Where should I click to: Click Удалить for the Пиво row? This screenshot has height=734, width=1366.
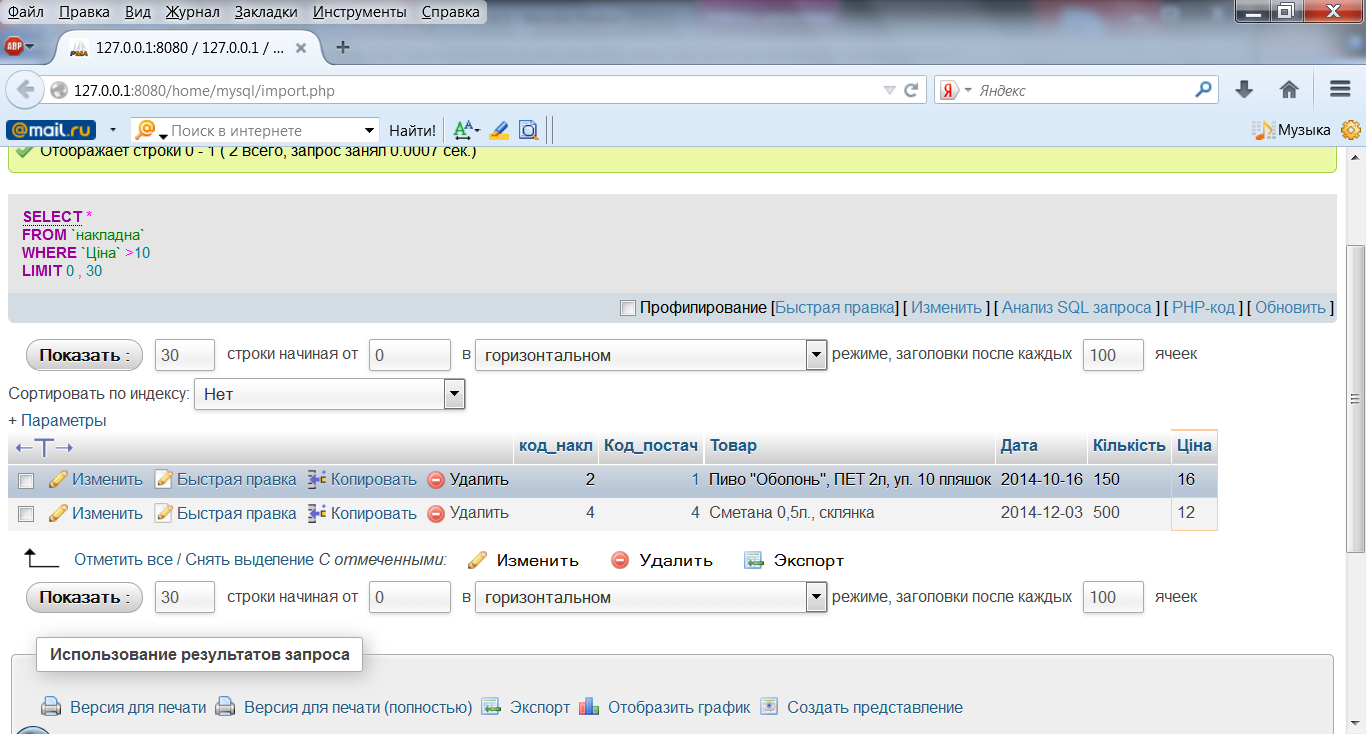click(468, 480)
